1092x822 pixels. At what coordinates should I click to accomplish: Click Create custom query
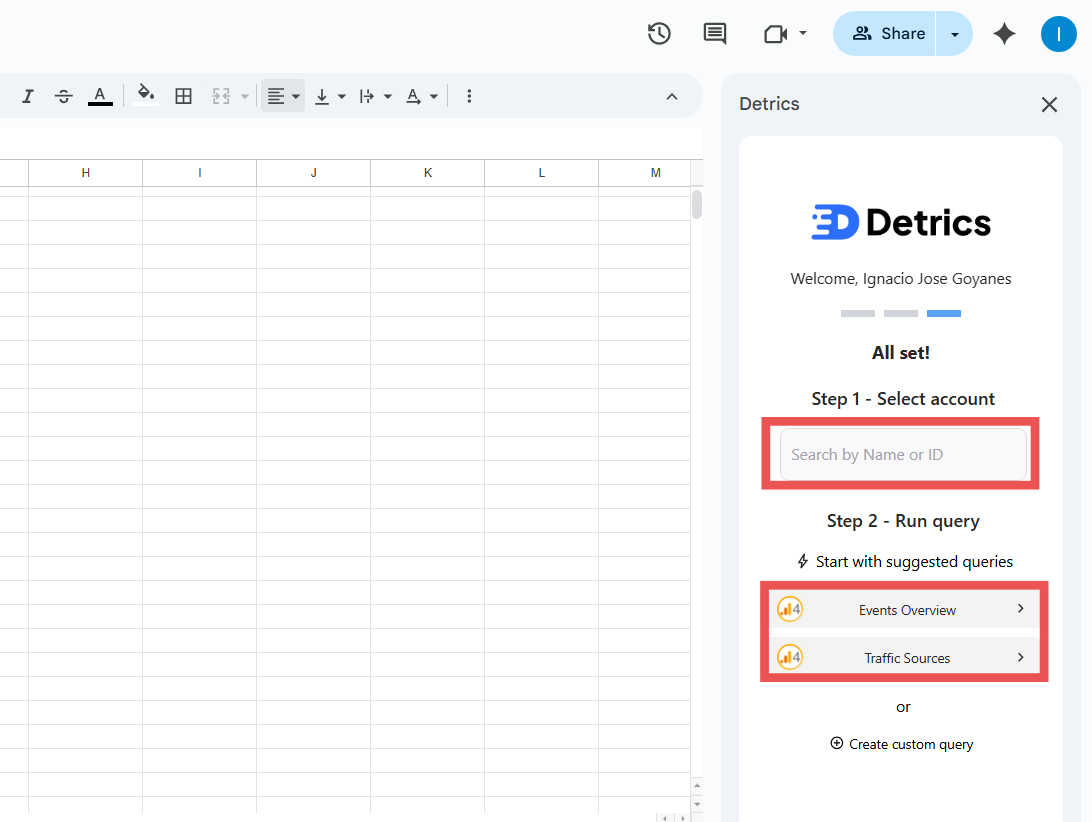coord(901,743)
